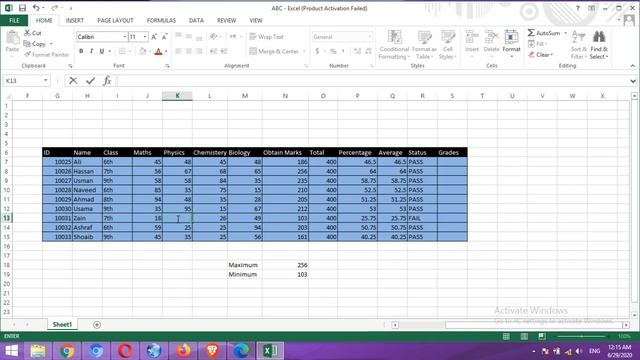
Task: Open the number format dropdown showing General
Action: click(x=369, y=37)
